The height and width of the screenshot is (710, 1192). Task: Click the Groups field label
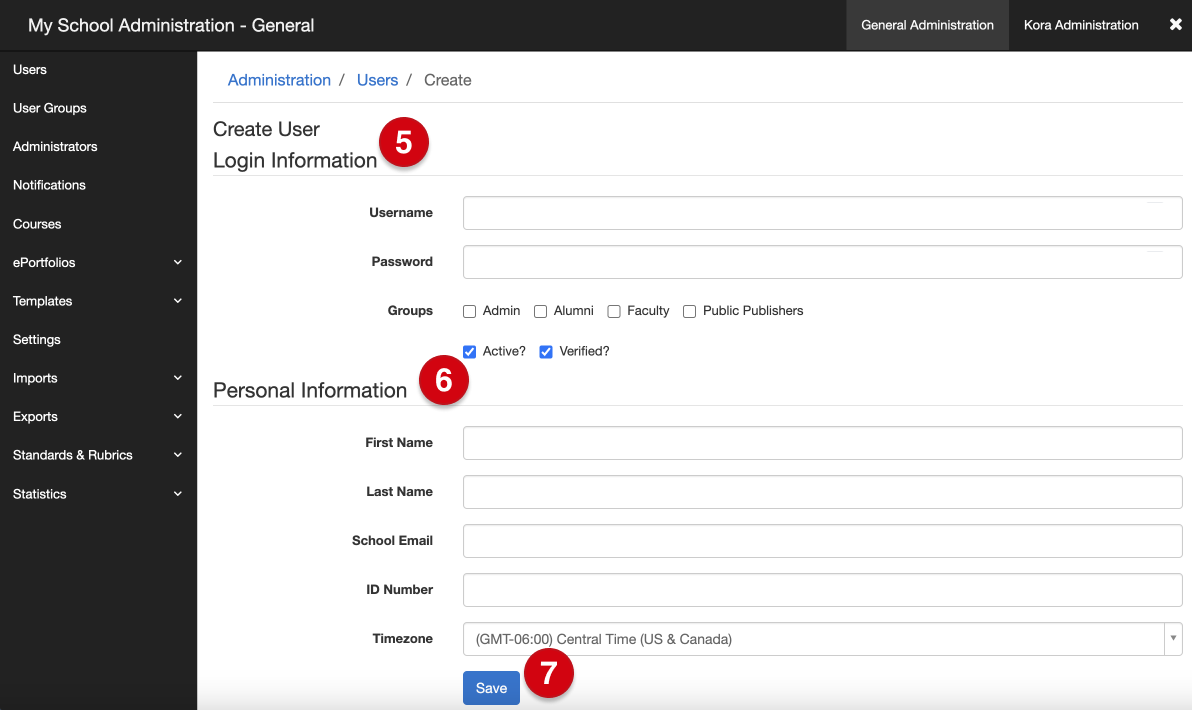pos(410,311)
